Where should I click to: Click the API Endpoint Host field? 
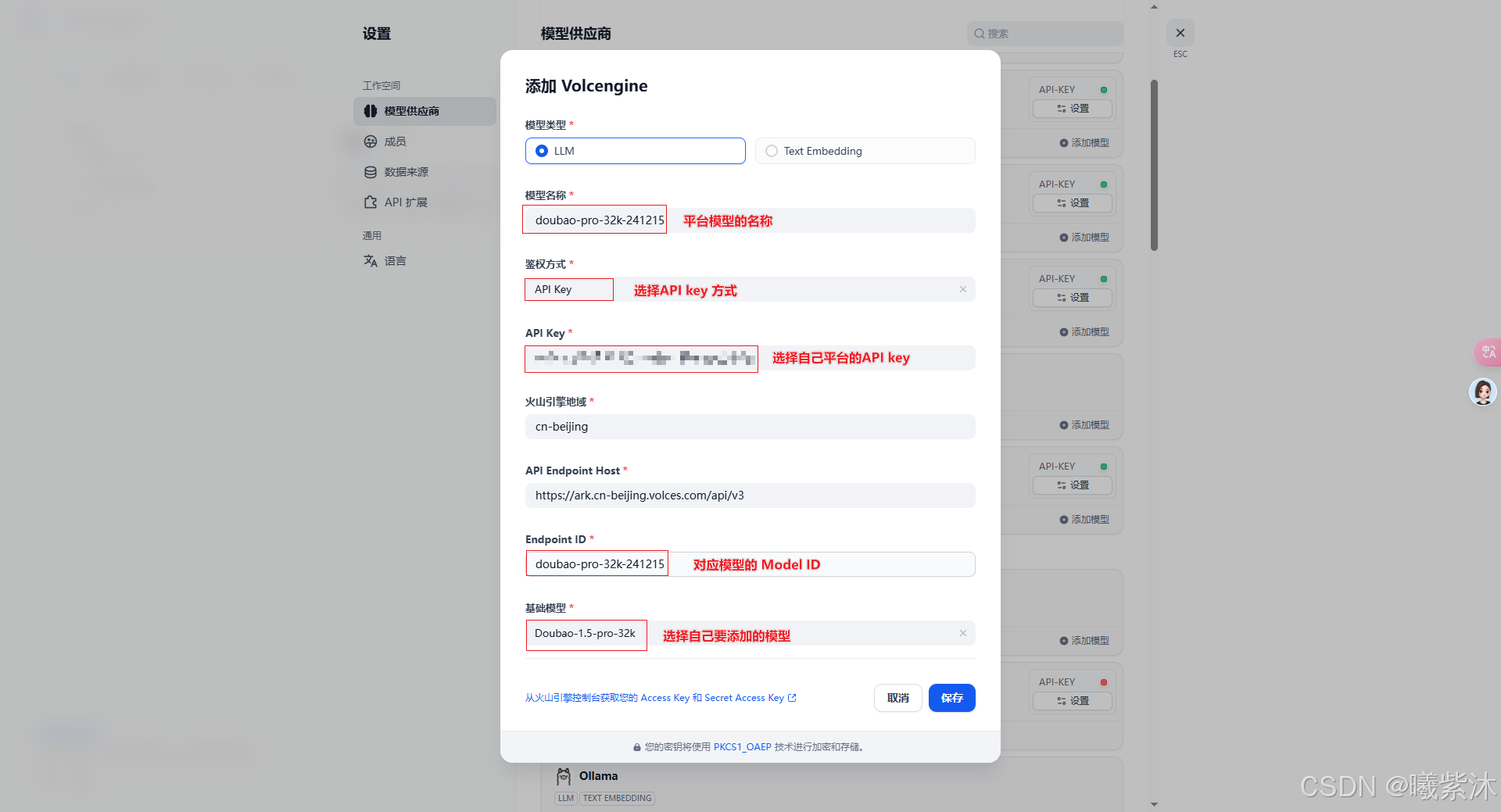750,495
